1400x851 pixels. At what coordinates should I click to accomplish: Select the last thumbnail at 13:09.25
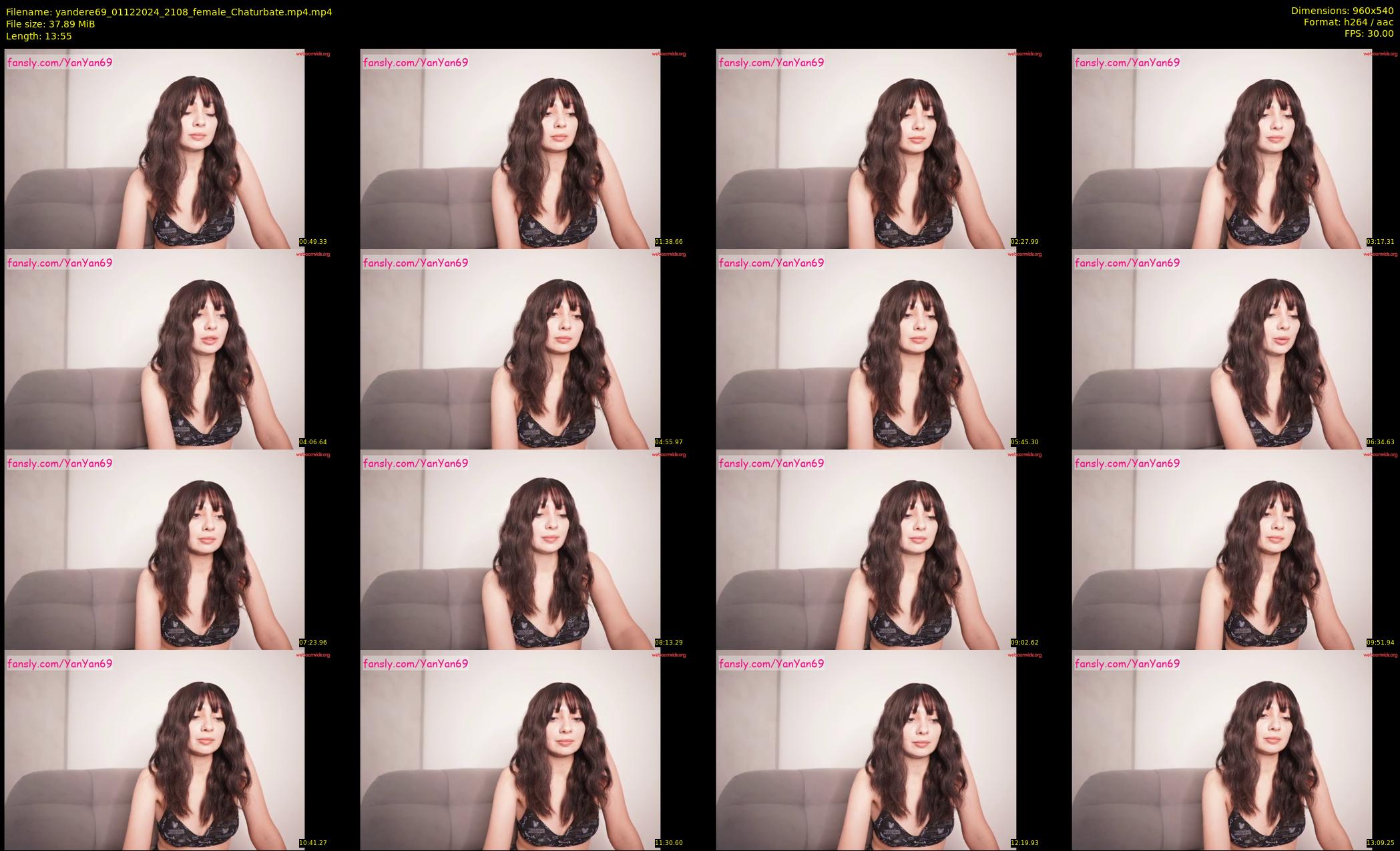[1234, 749]
